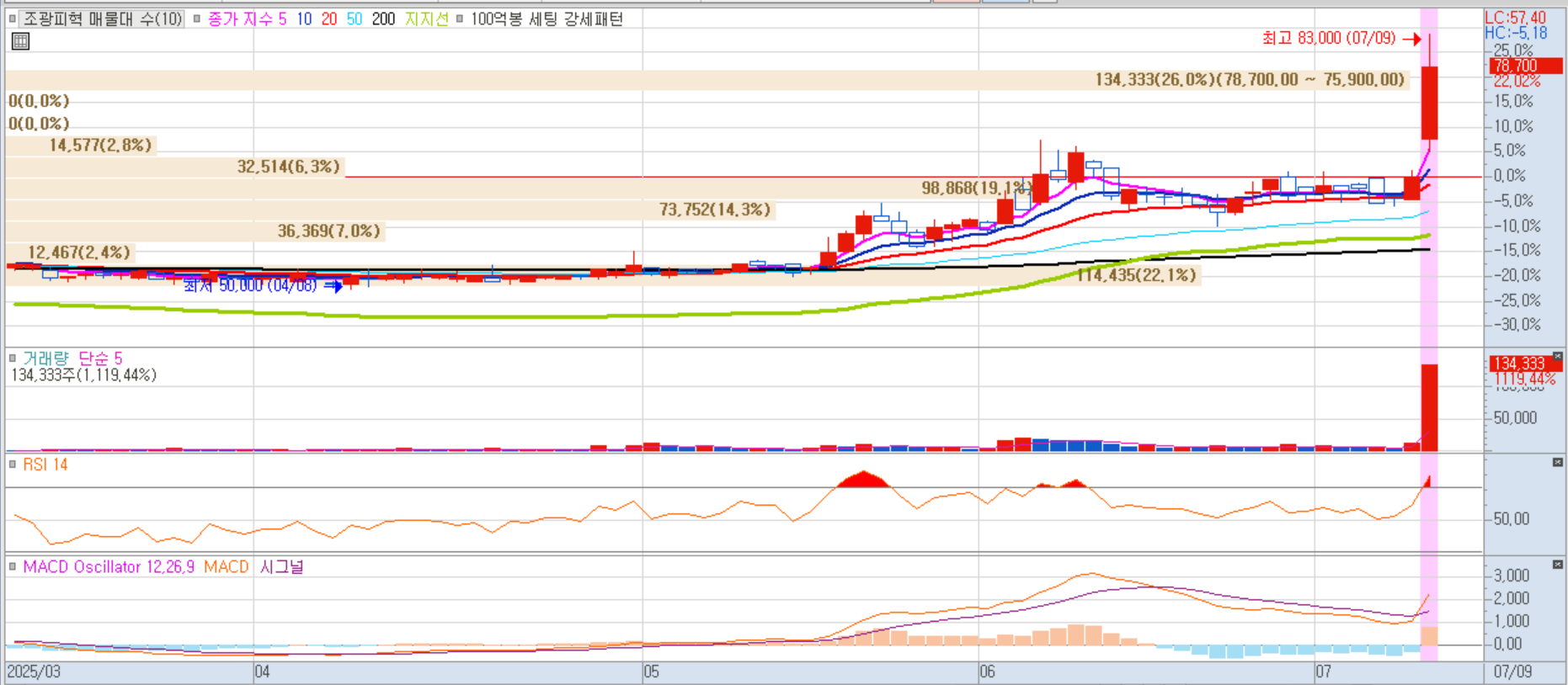Click the 07/09 current date label
The image size is (1568, 685).
(x=1512, y=672)
